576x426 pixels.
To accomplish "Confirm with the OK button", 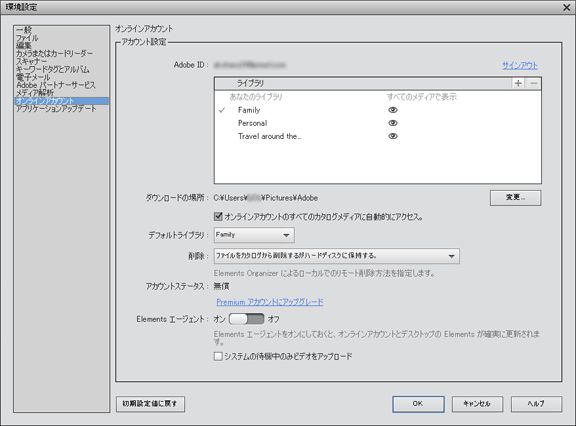I will (x=418, y=404).
